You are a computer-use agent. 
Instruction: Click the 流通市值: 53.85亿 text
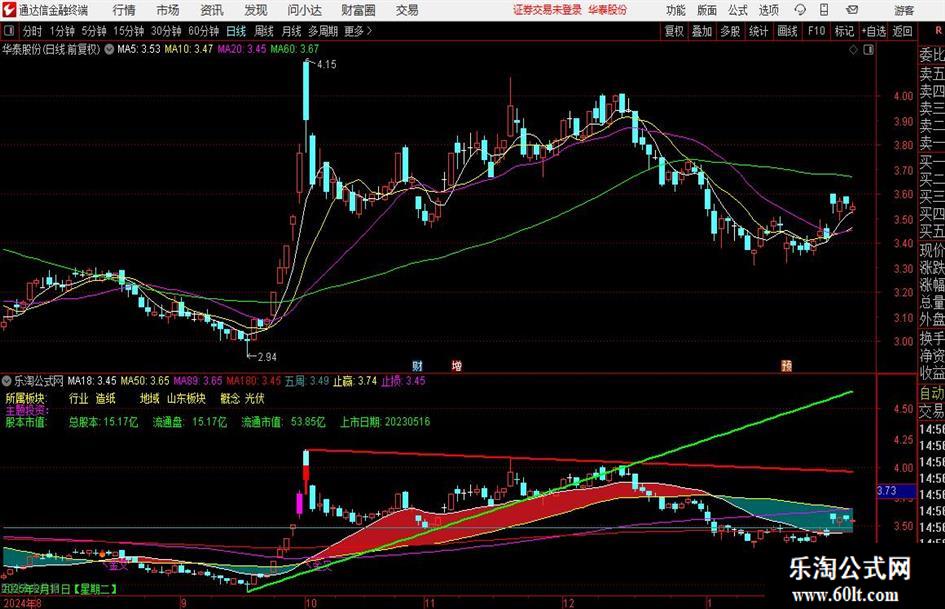pos(283,422)
